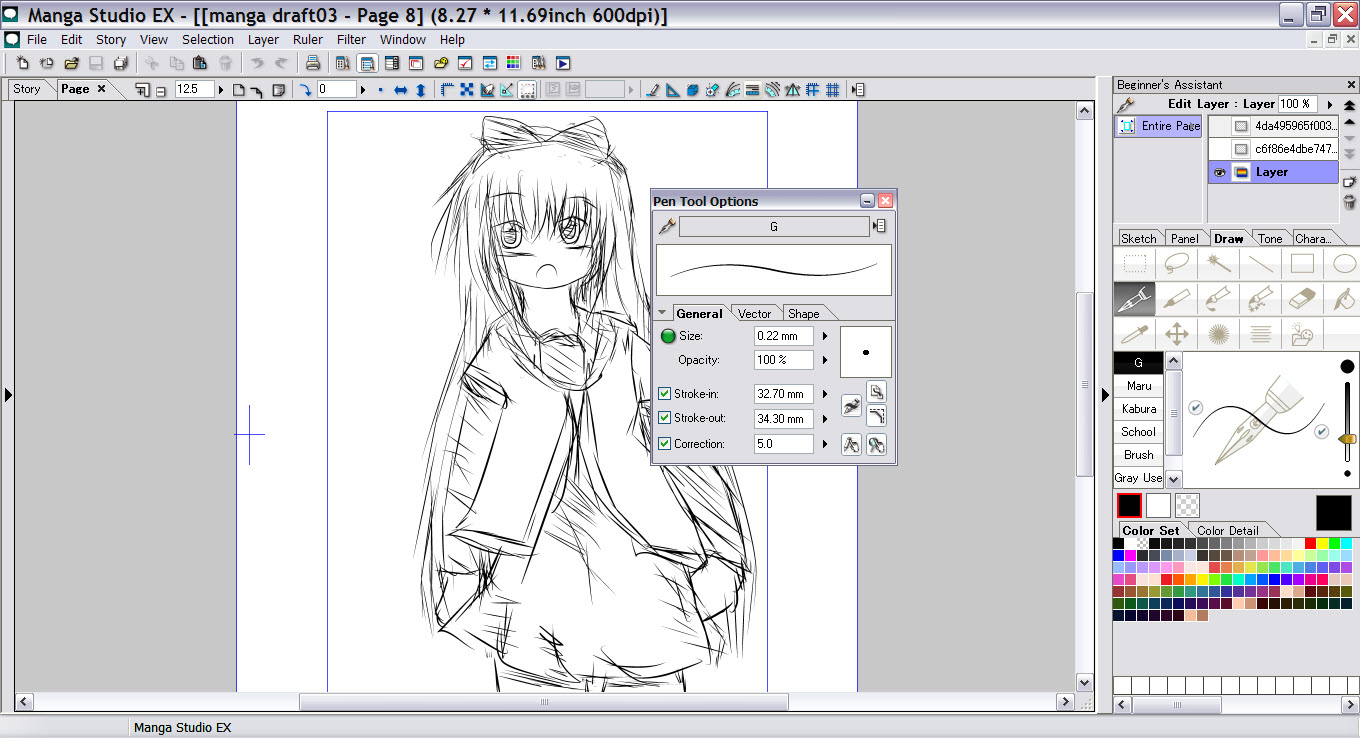Uncheck the Stroke-out checkbox
The height and width of the screenshot is (738, 1360).
coord(665,418)
